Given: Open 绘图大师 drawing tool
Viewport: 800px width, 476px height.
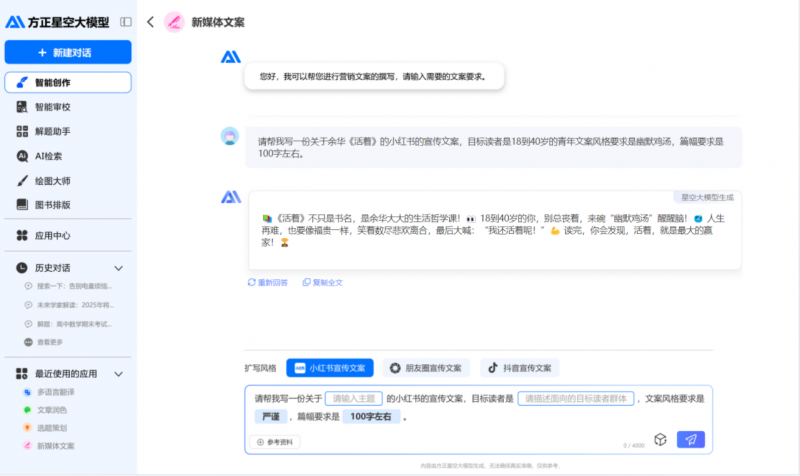Looking at the screenshot, I should 52,181.
